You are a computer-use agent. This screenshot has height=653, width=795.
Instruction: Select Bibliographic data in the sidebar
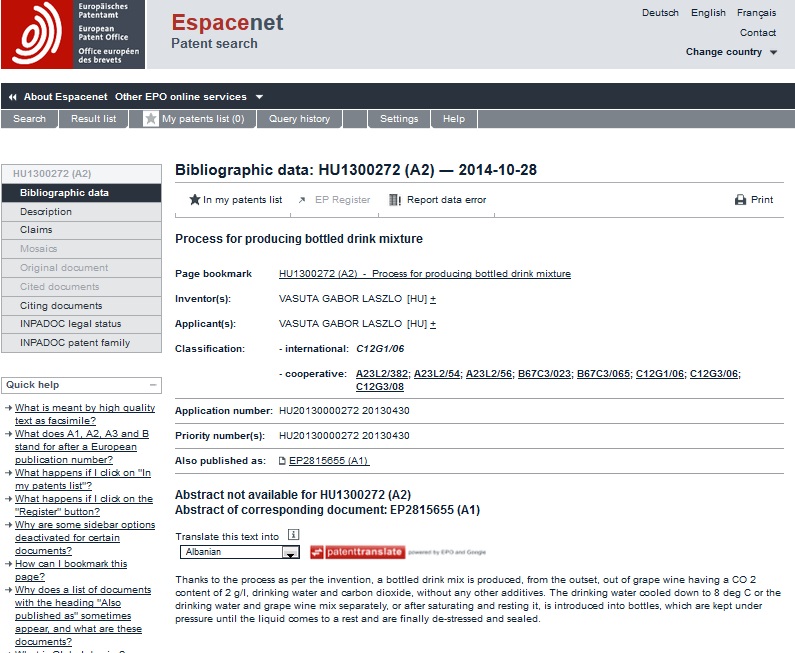coord(82,193)
